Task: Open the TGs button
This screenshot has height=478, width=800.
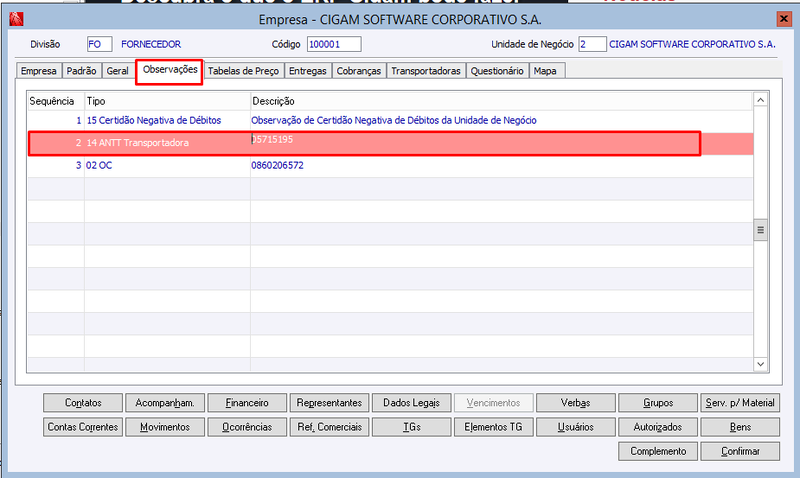Action: [x=411, y=427]
